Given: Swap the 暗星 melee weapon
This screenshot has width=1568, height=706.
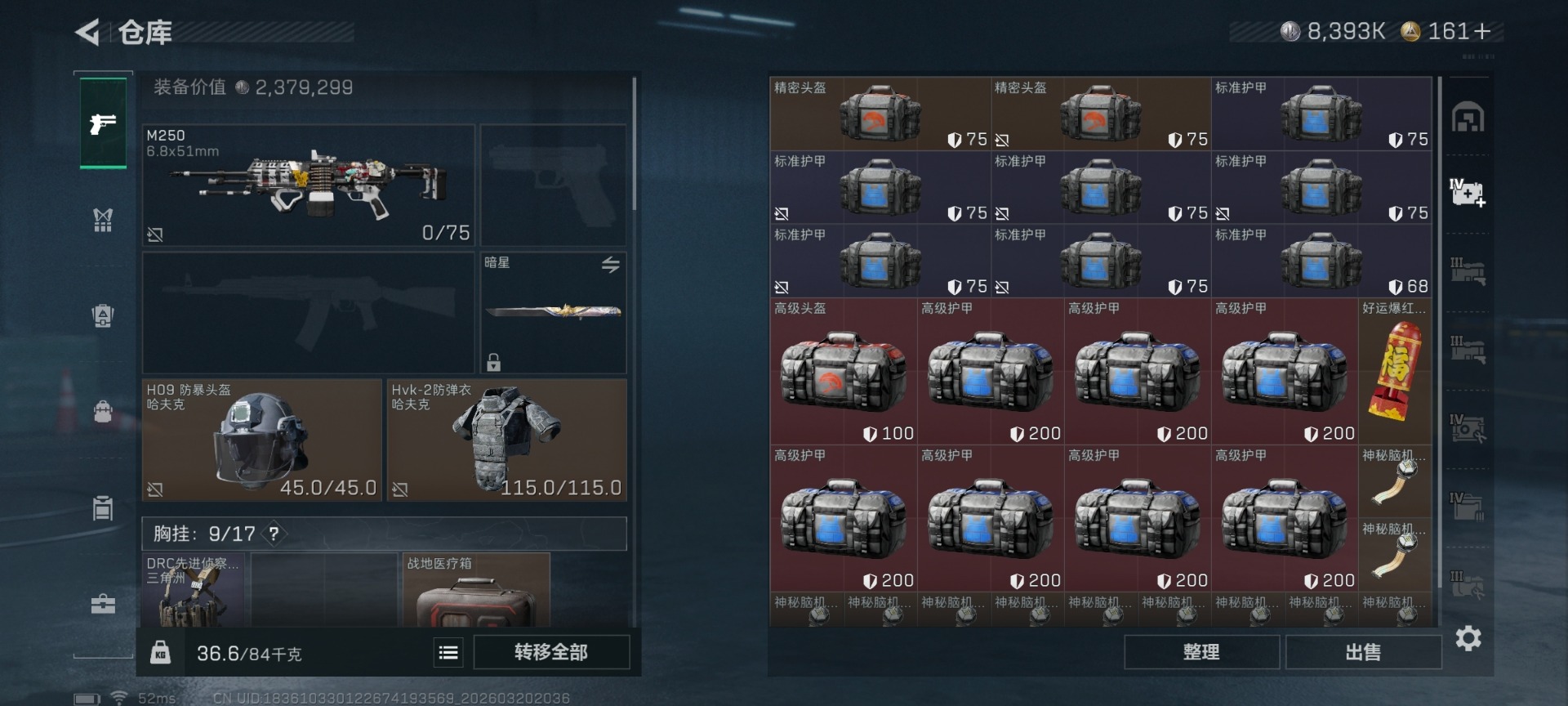Looking at the screenshot, I should 611,265.
